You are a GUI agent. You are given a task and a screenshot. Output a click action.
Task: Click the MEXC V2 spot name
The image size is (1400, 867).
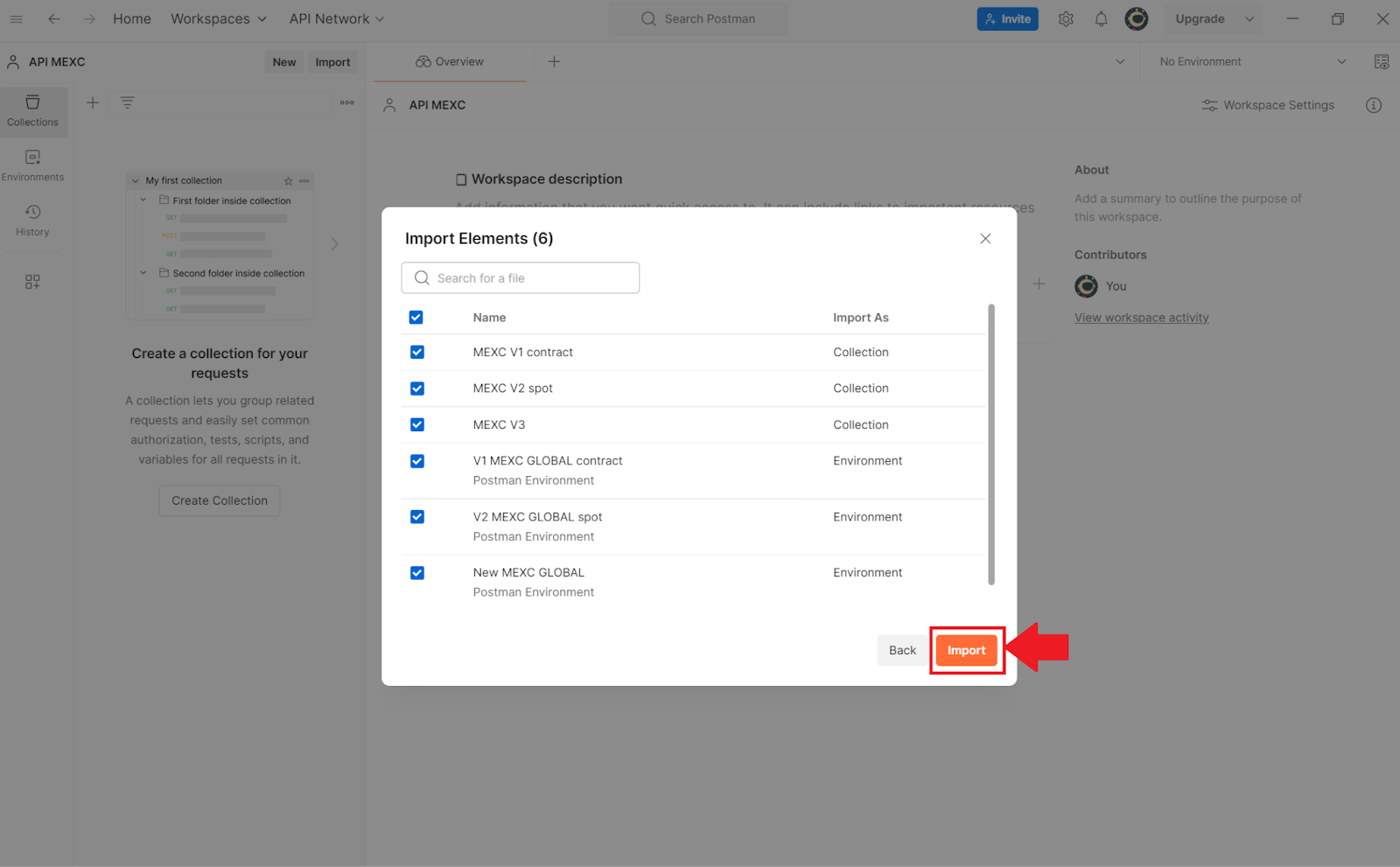tap(513, 388)
